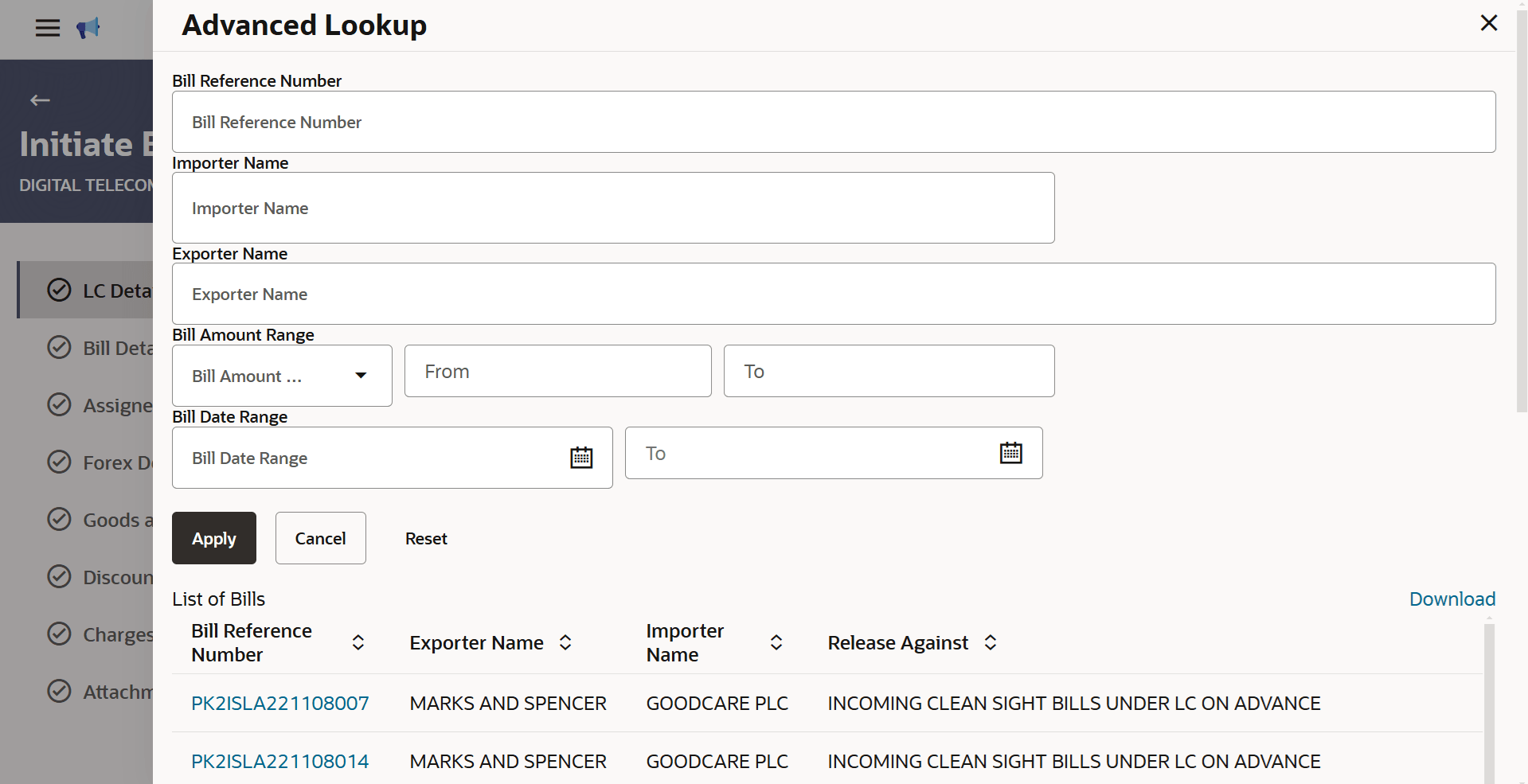The image size is (1528, 784).
Task: Sort by Bill Reference Number column
Action: click(358, 643)
